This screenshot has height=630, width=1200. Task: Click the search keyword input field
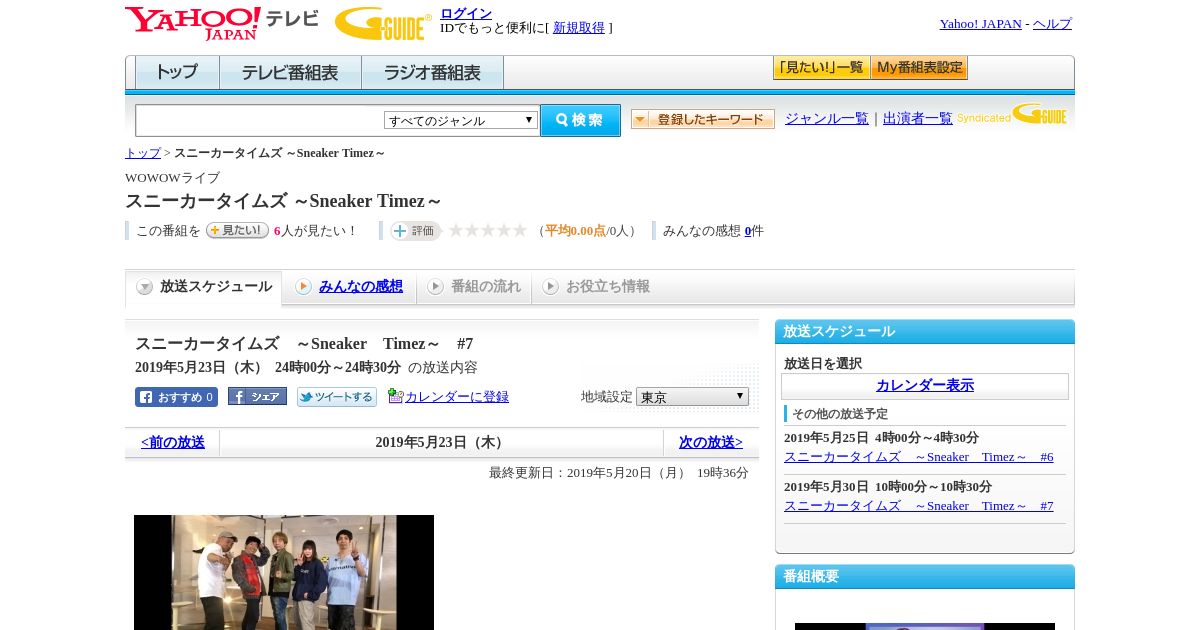coord(260,120)
